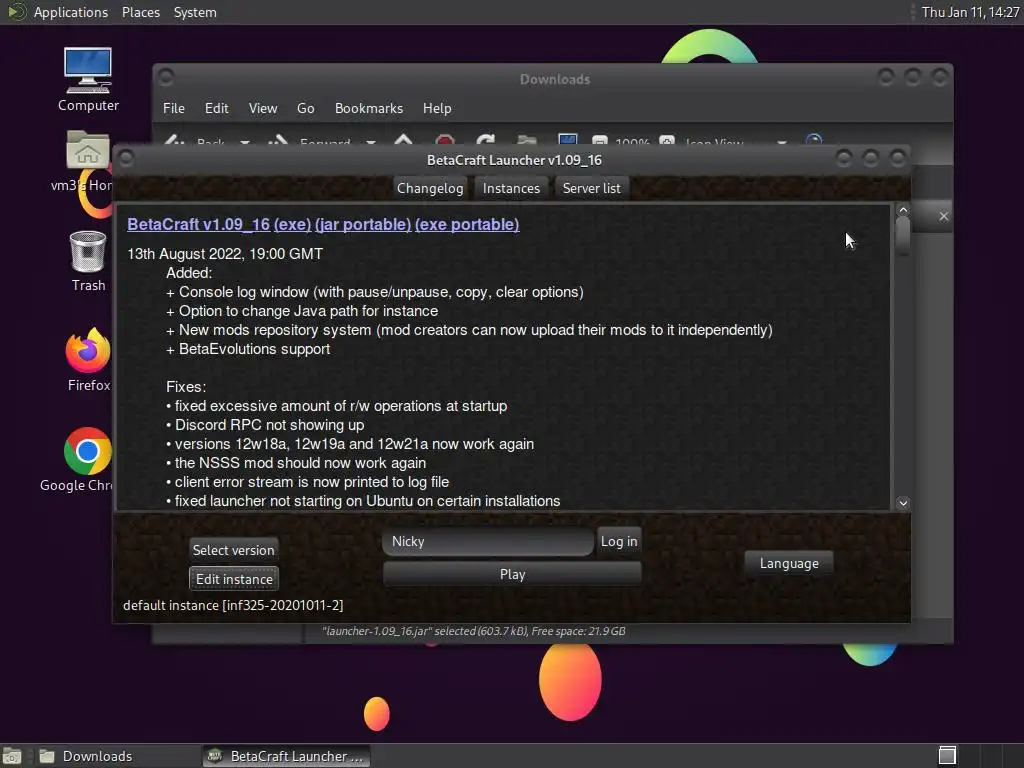Screen dimensions: 1024x768
Task: Click the workspace switcher in bottom panel
Action: coord(947,756)
